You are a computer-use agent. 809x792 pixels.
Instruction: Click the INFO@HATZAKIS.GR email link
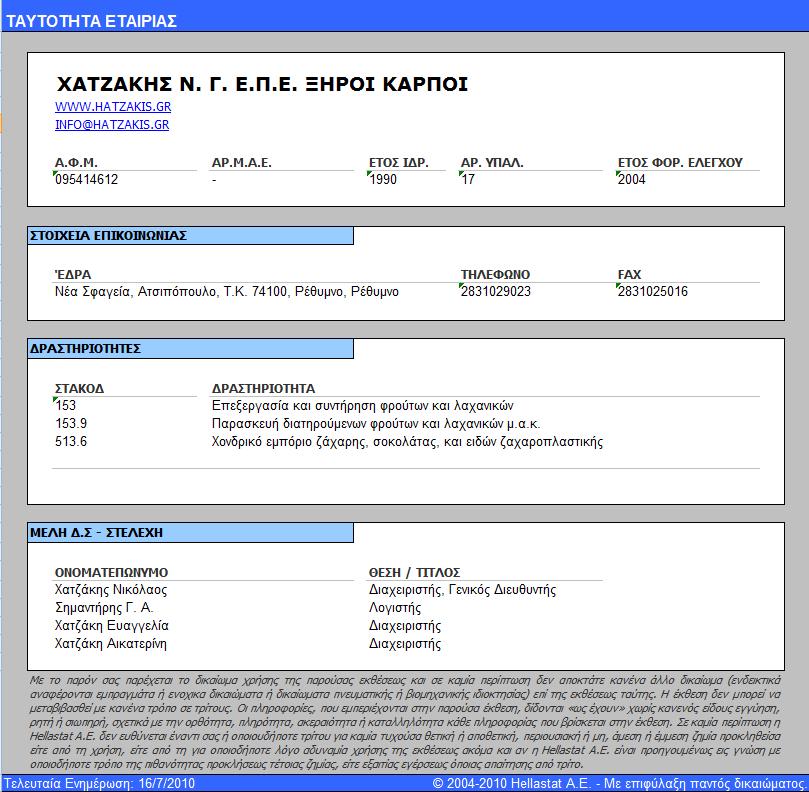point(112,125)
